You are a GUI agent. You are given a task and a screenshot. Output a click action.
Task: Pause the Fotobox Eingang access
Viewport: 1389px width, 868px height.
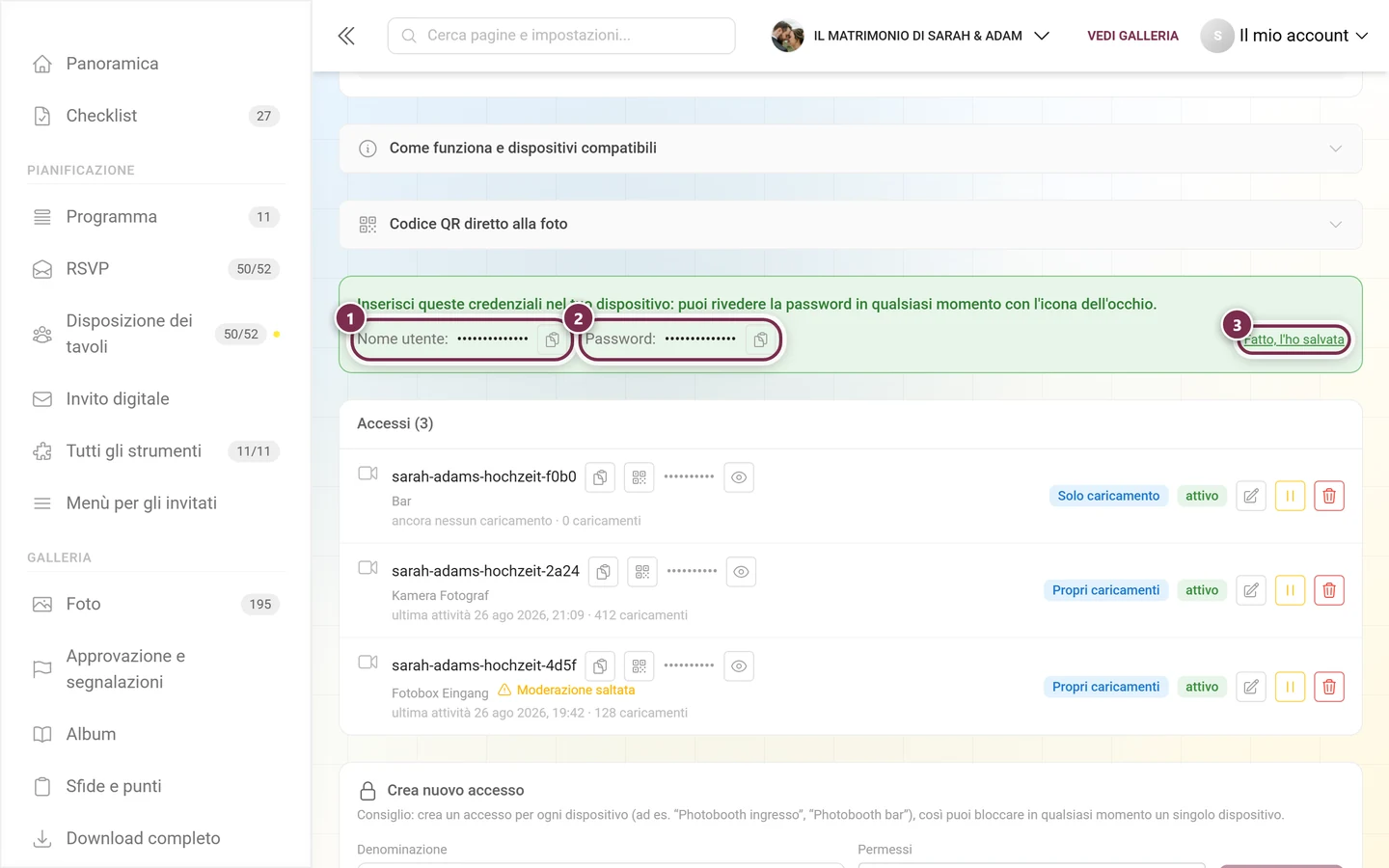[1290, 687]
